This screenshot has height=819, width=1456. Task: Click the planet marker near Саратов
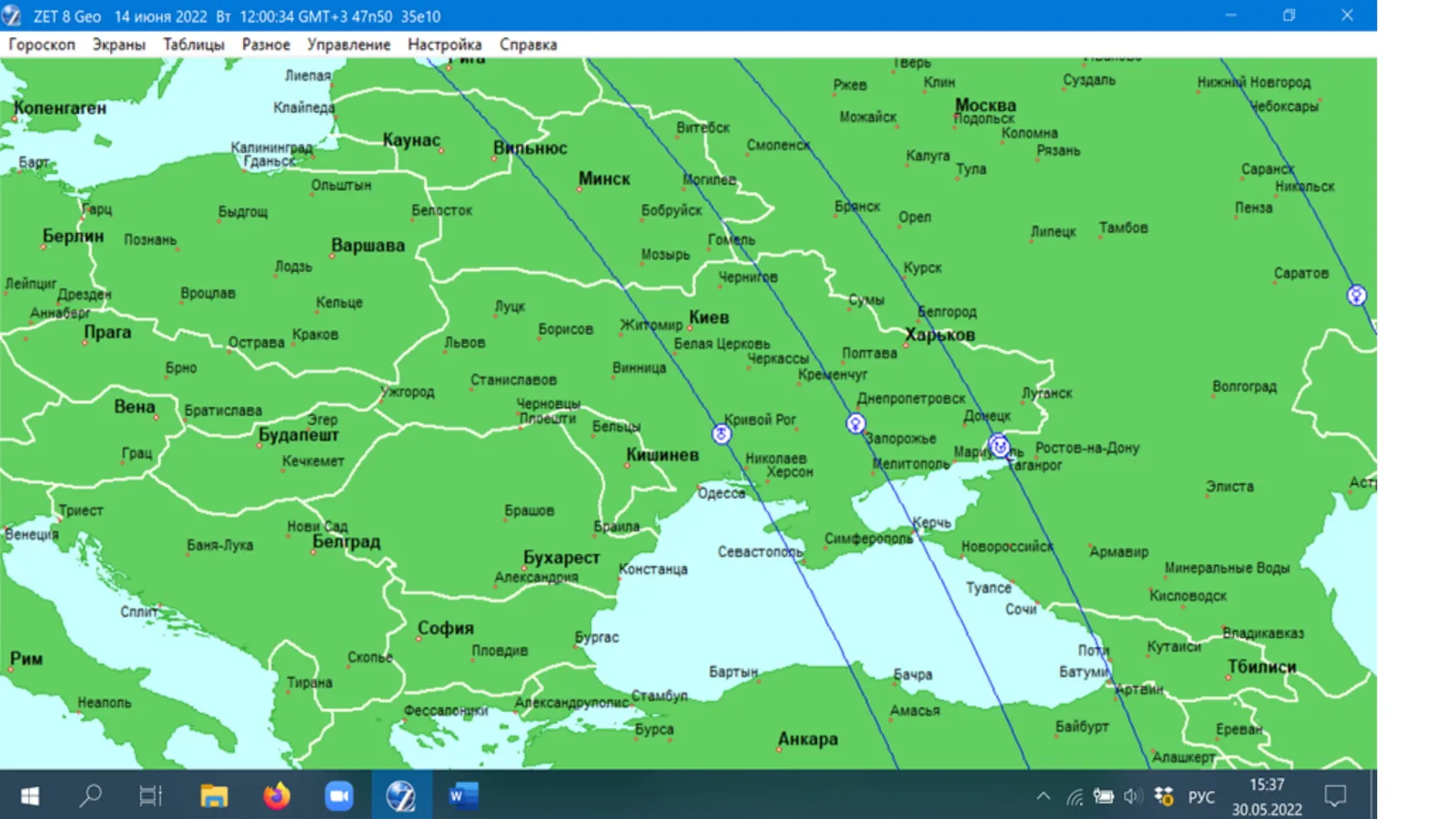point(1357,296)
